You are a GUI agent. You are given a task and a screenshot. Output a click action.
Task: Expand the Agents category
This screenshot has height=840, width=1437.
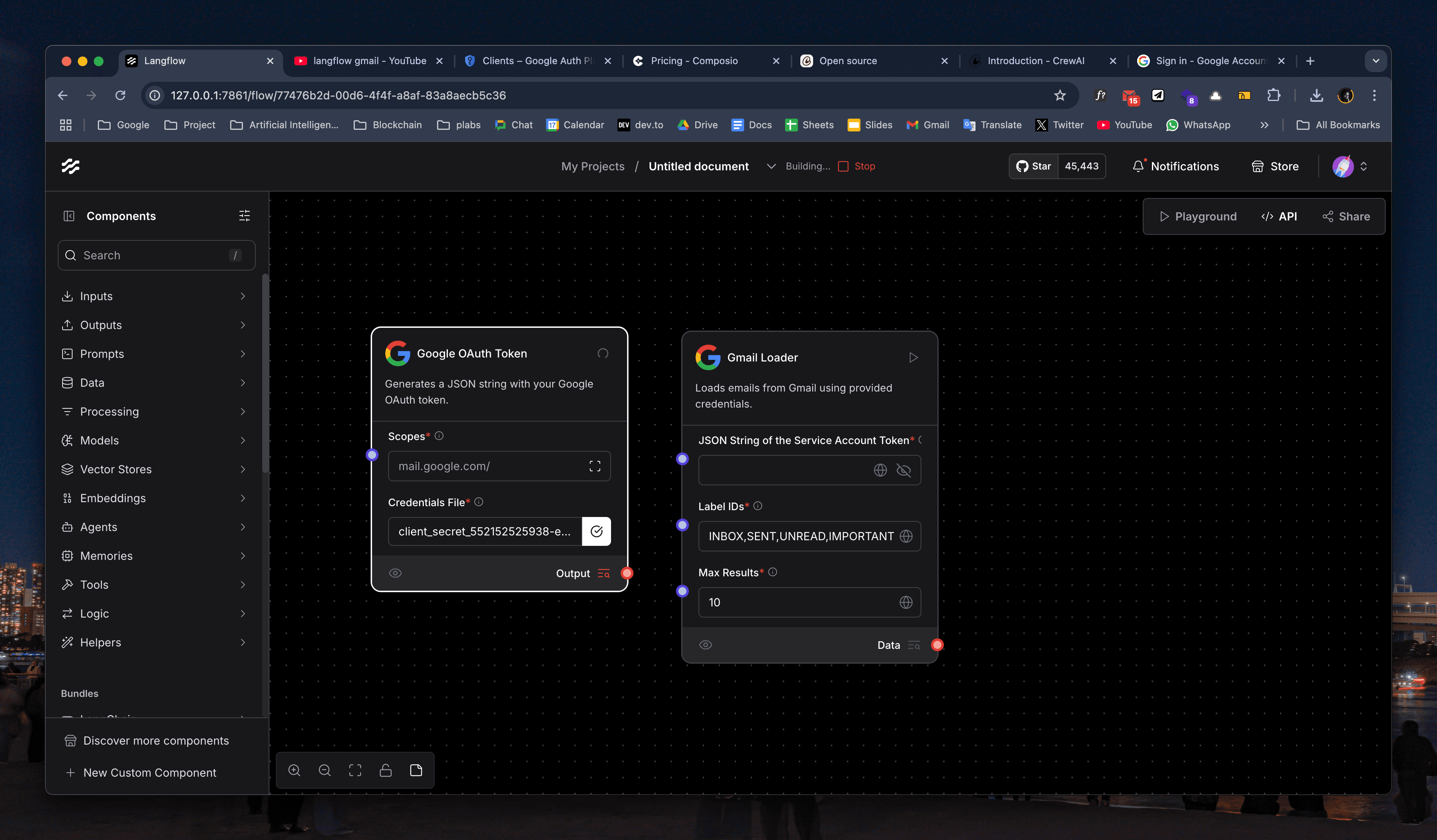(154, 527)
